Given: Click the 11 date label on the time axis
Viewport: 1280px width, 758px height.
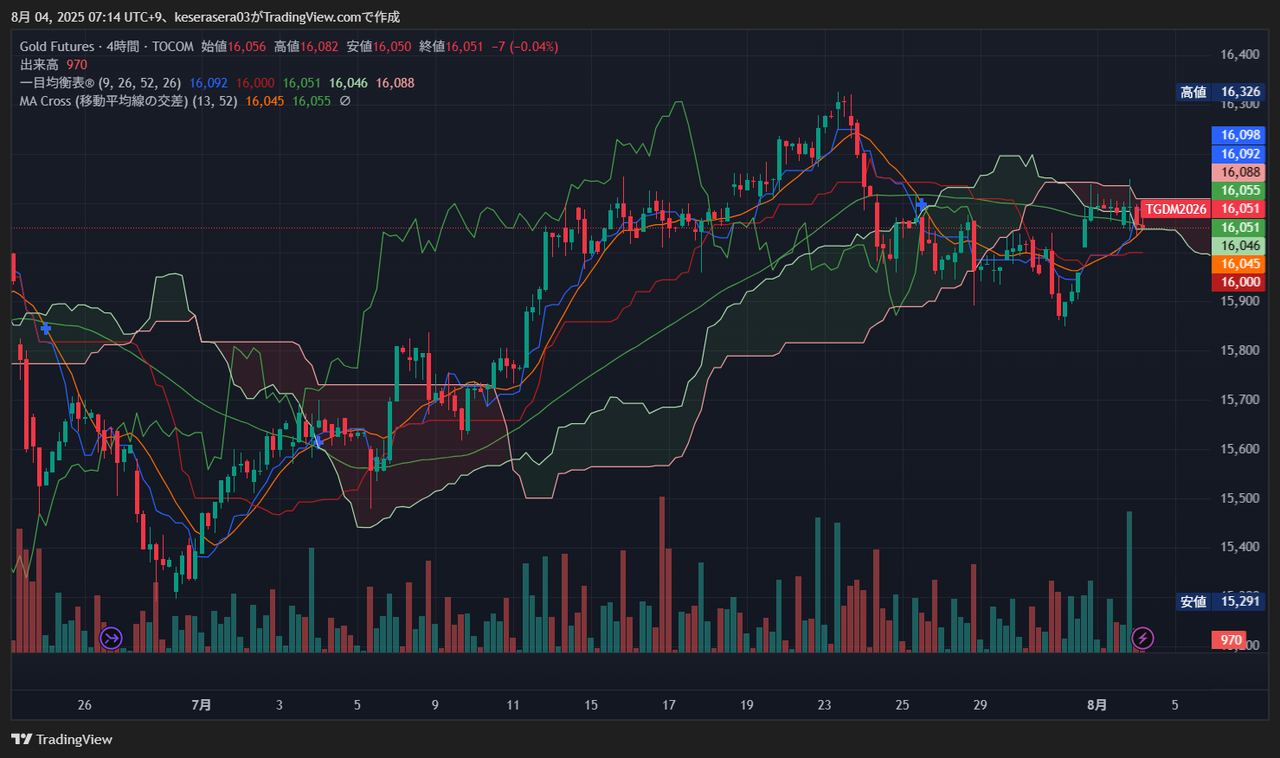Looking at the screenshot, I should click(513, 705).
